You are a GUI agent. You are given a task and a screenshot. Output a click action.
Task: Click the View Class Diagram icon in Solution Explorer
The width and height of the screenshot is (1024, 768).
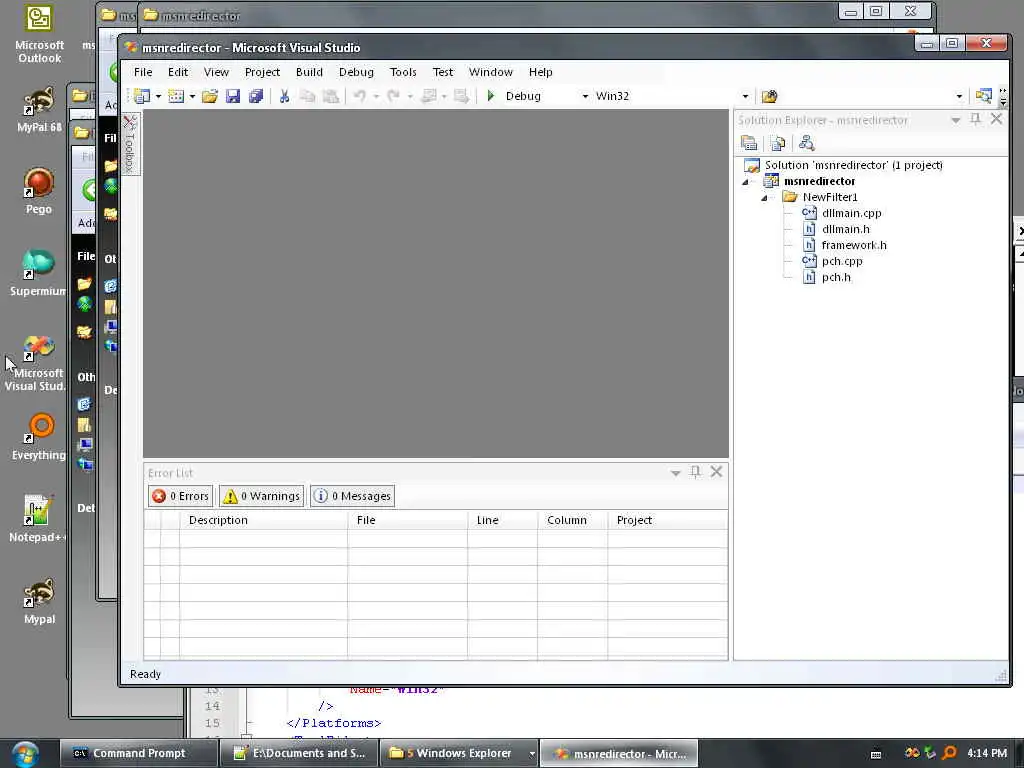point(807,142)
